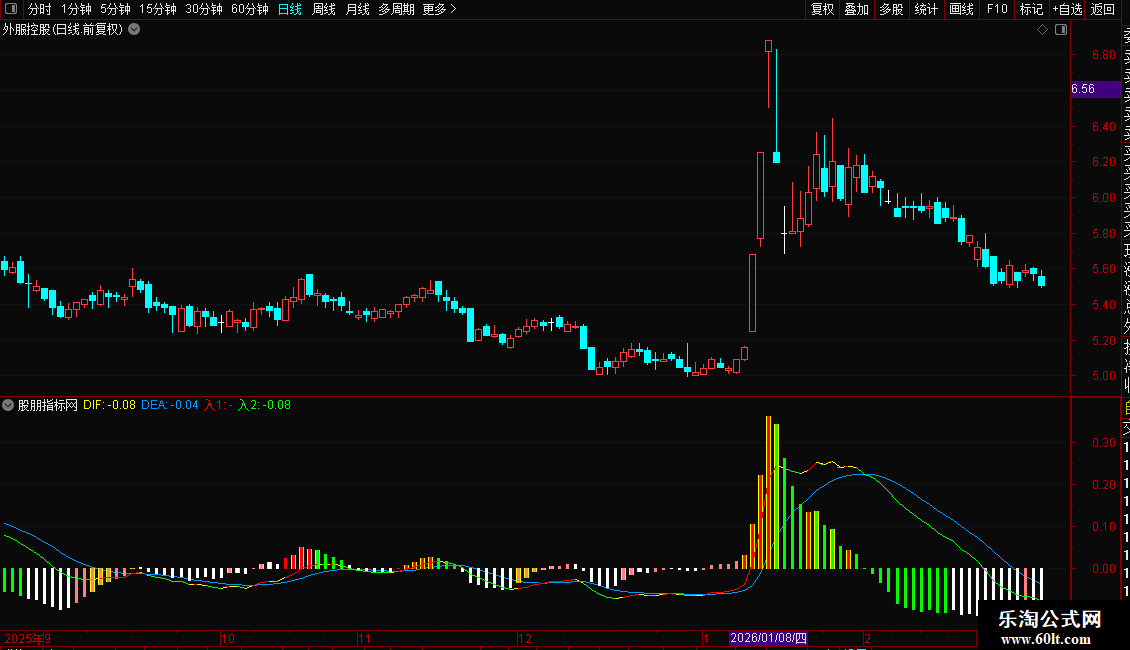Expand the 更多 periods menu
1130x650 pixels.
(x=440, y=9)
